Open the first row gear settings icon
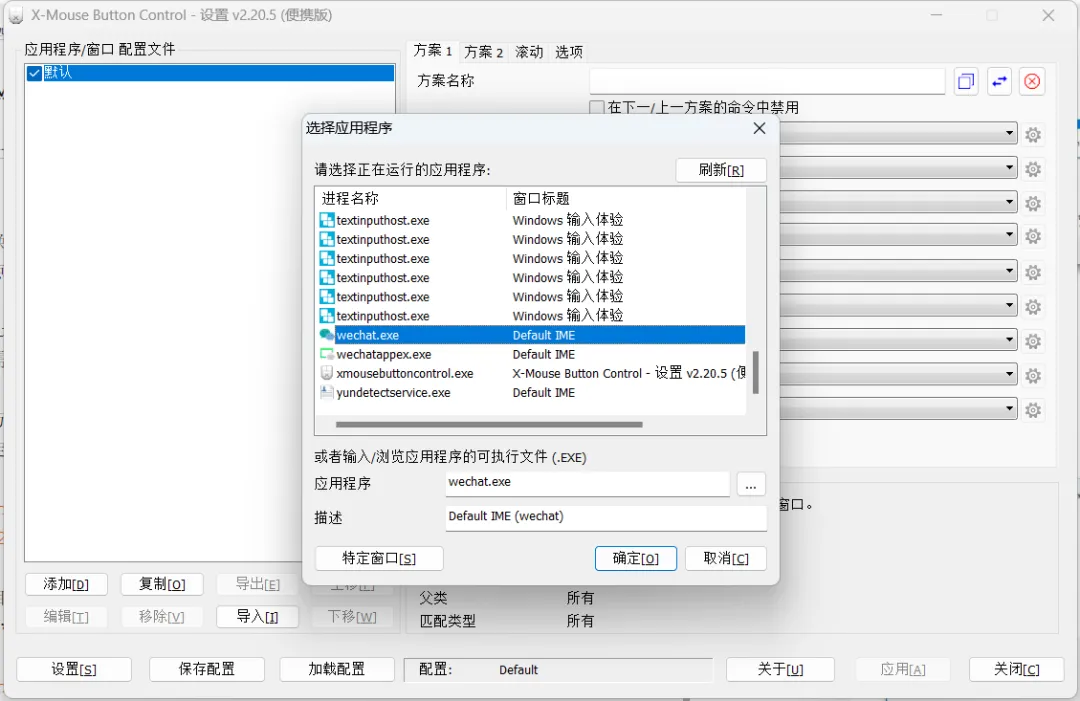This screenshot has width=1080, height=701. (1032, 134)
